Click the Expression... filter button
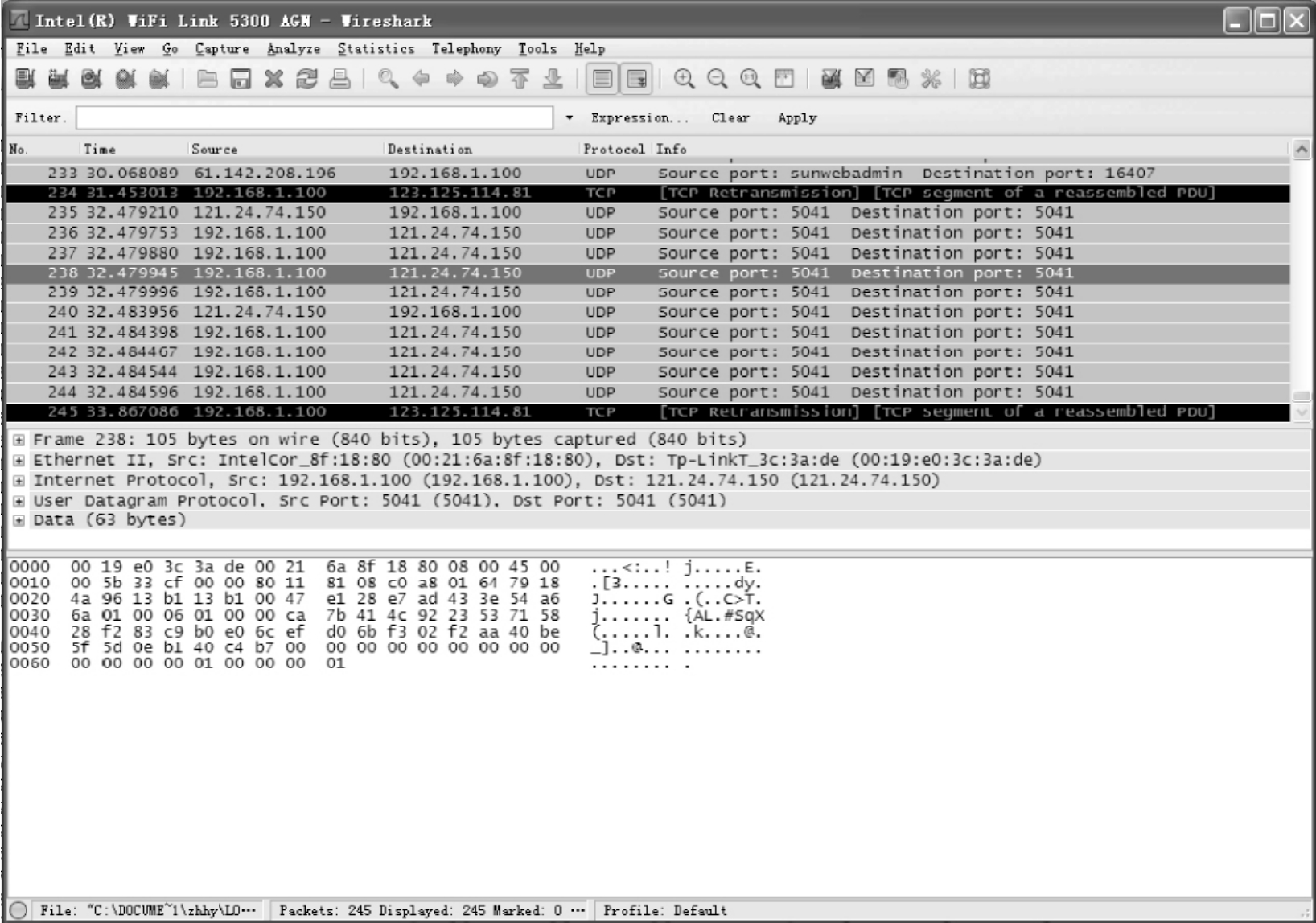 639,118
